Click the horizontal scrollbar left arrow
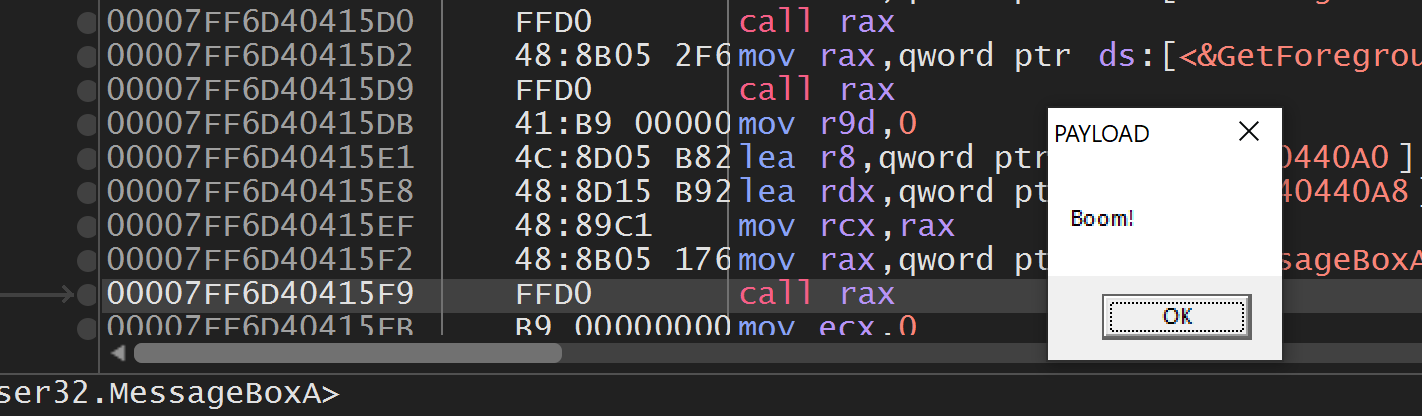 [119, 352]
